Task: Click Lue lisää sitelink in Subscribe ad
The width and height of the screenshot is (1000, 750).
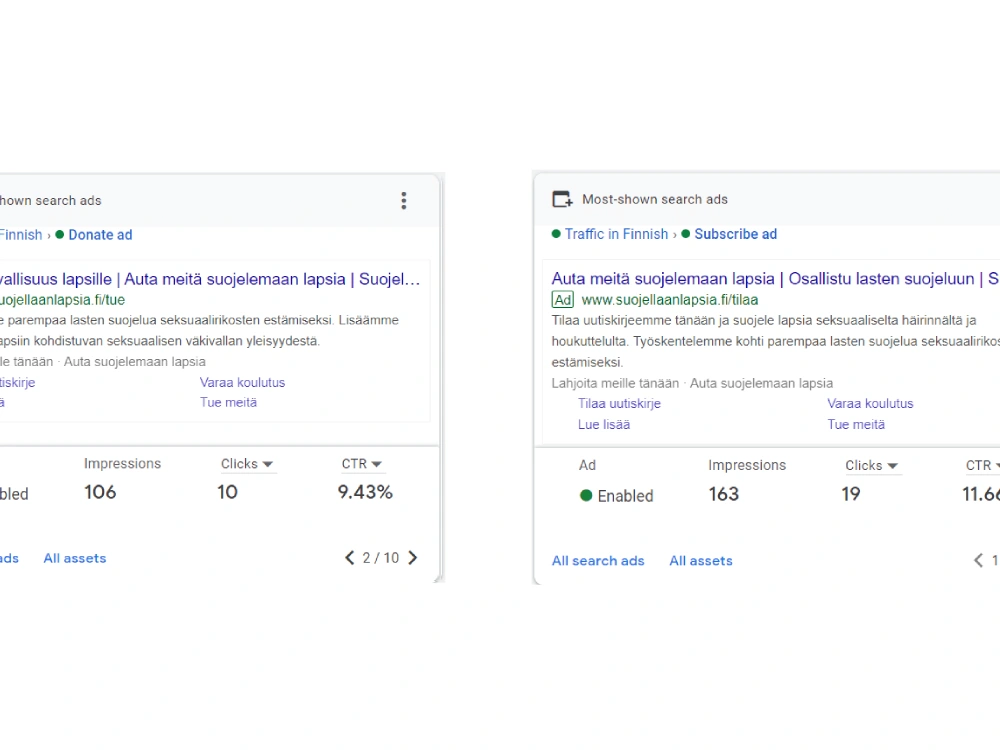Action: [x=604, y=424]
